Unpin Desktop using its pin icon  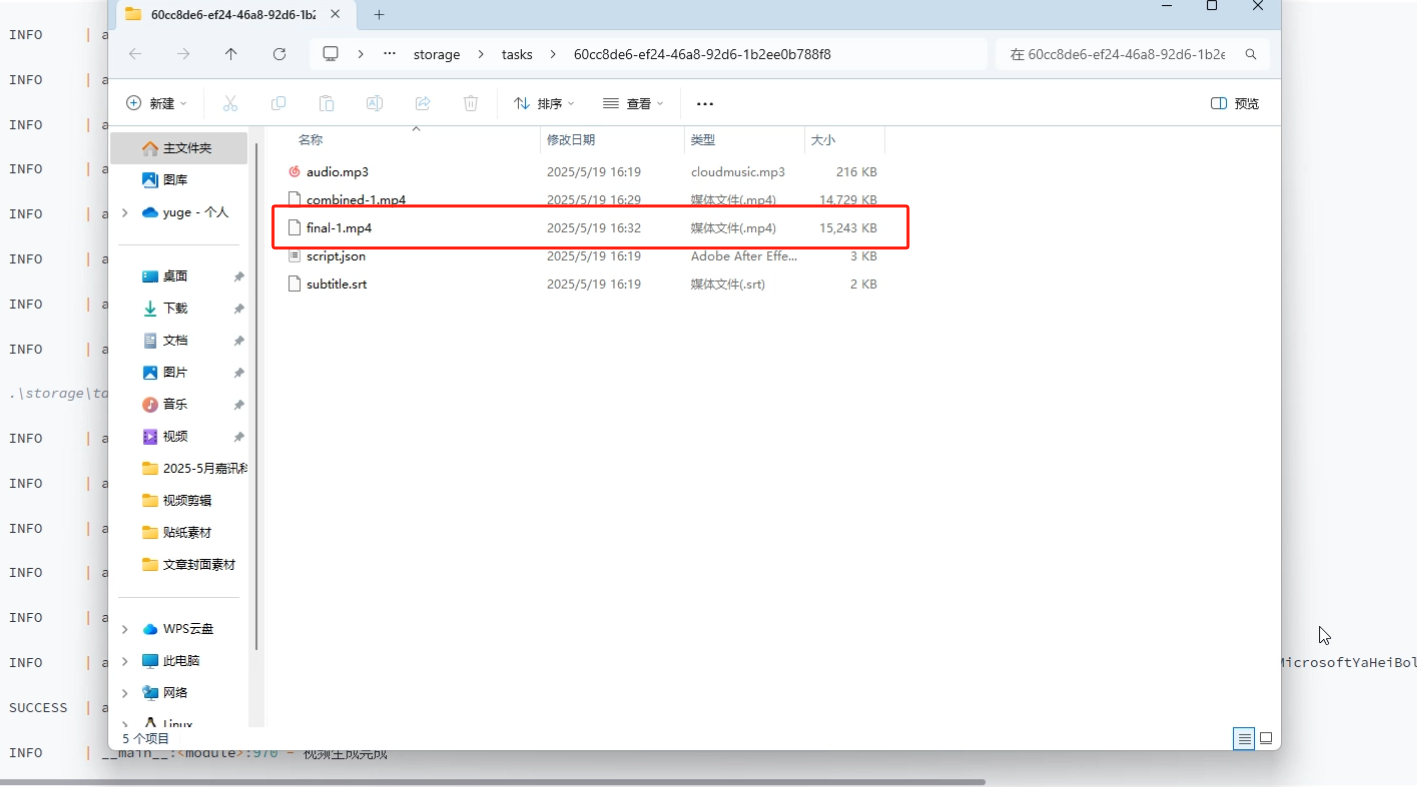click(238, 276)
